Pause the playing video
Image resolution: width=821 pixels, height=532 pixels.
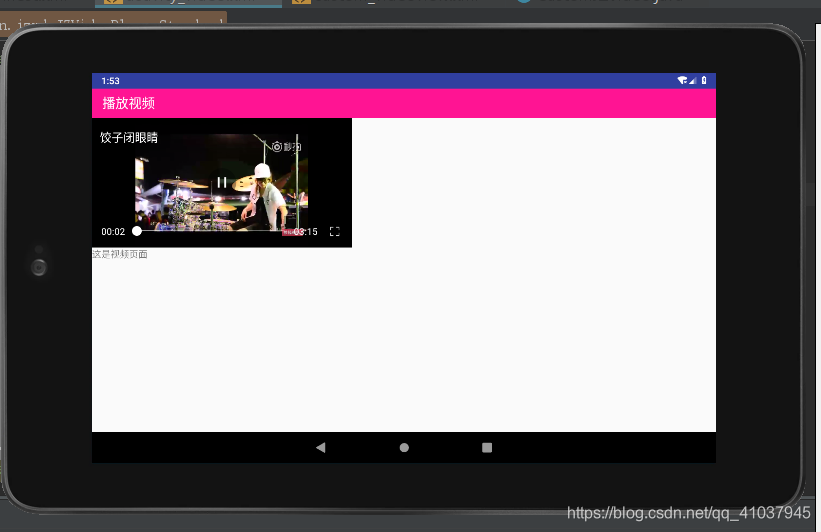pos(222,182)
